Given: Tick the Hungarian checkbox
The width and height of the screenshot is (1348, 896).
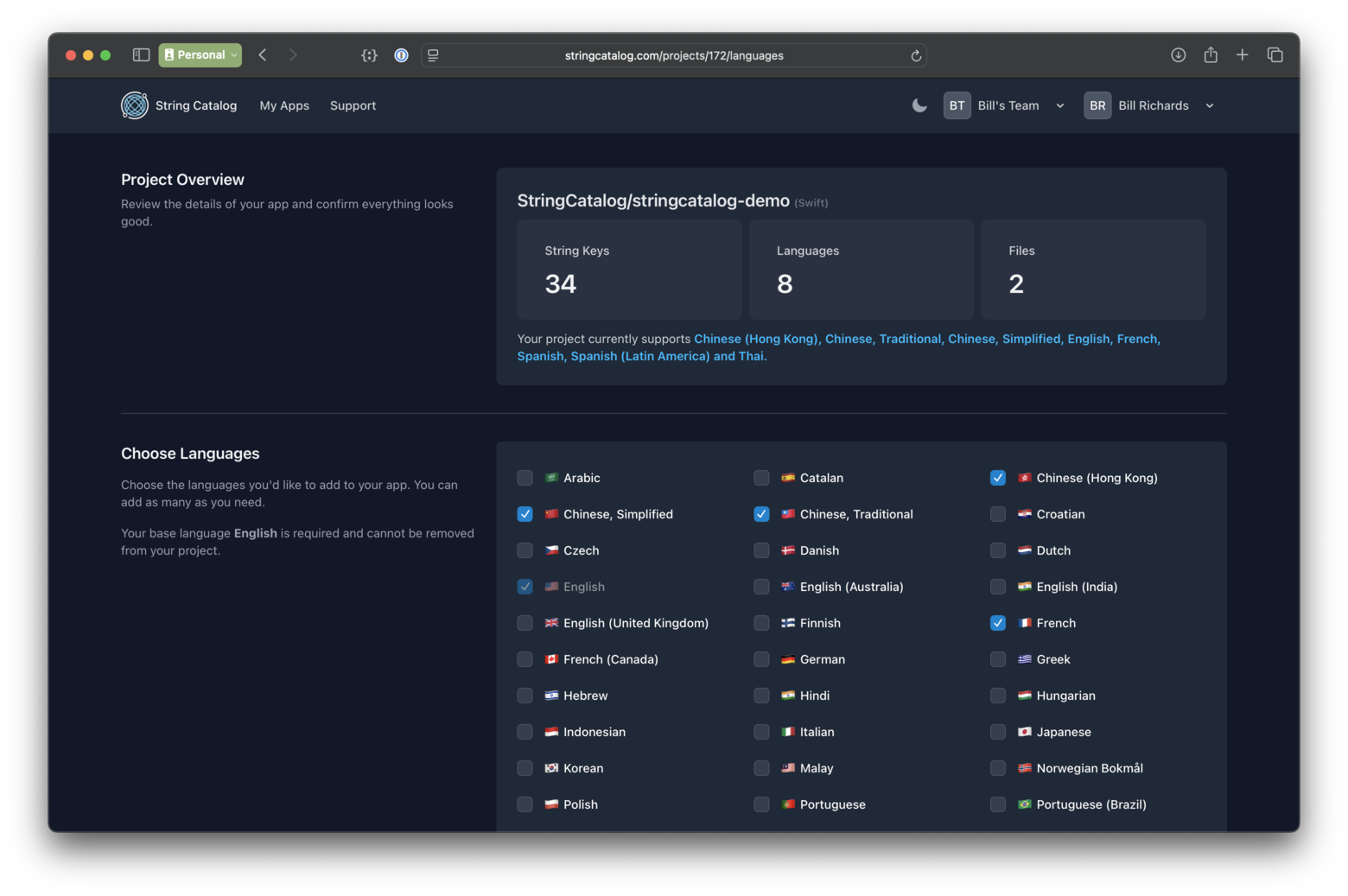Looking at the screenshot, I should [x=998, y=696].
